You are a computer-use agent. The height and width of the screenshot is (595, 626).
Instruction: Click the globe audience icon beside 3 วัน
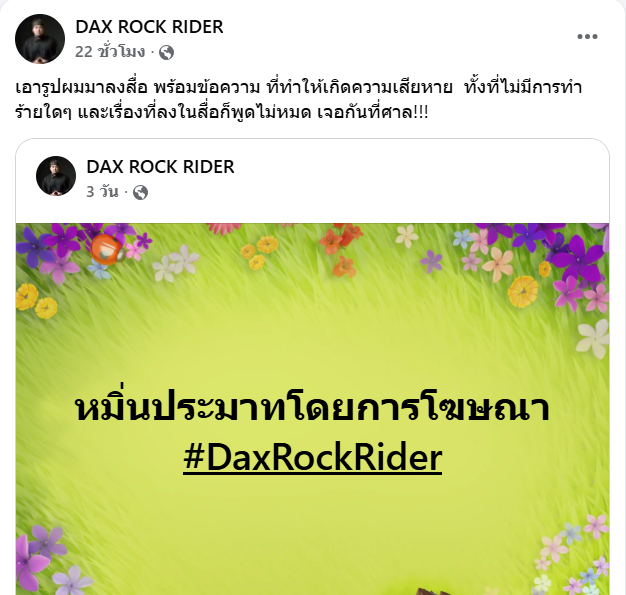(140, 192)
